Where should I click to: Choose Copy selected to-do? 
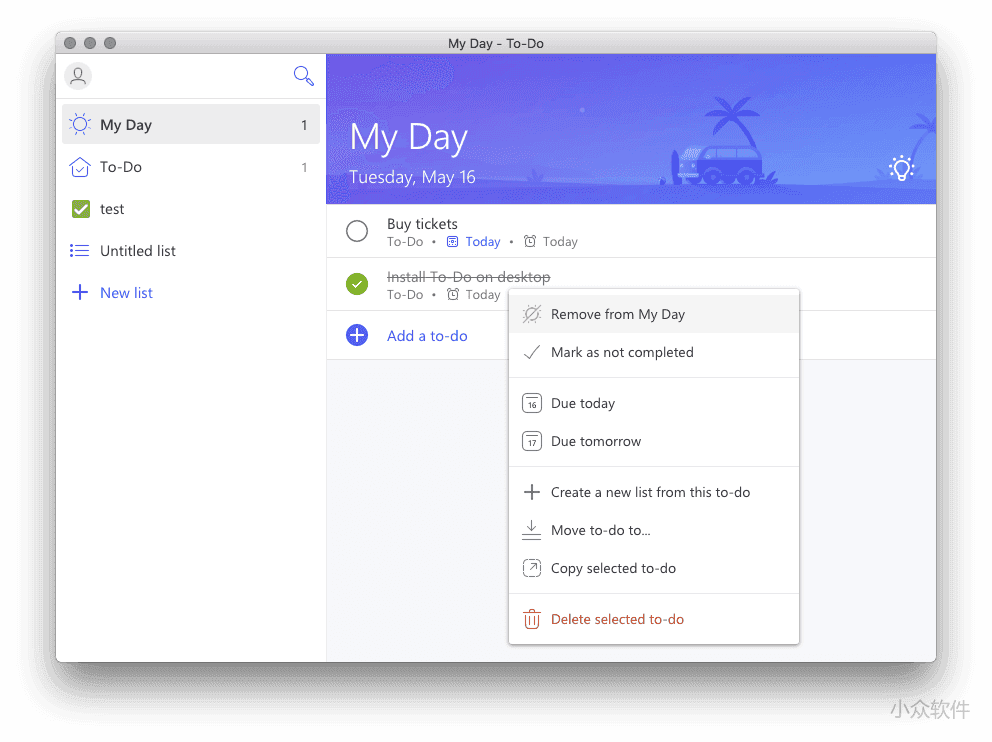611,568
